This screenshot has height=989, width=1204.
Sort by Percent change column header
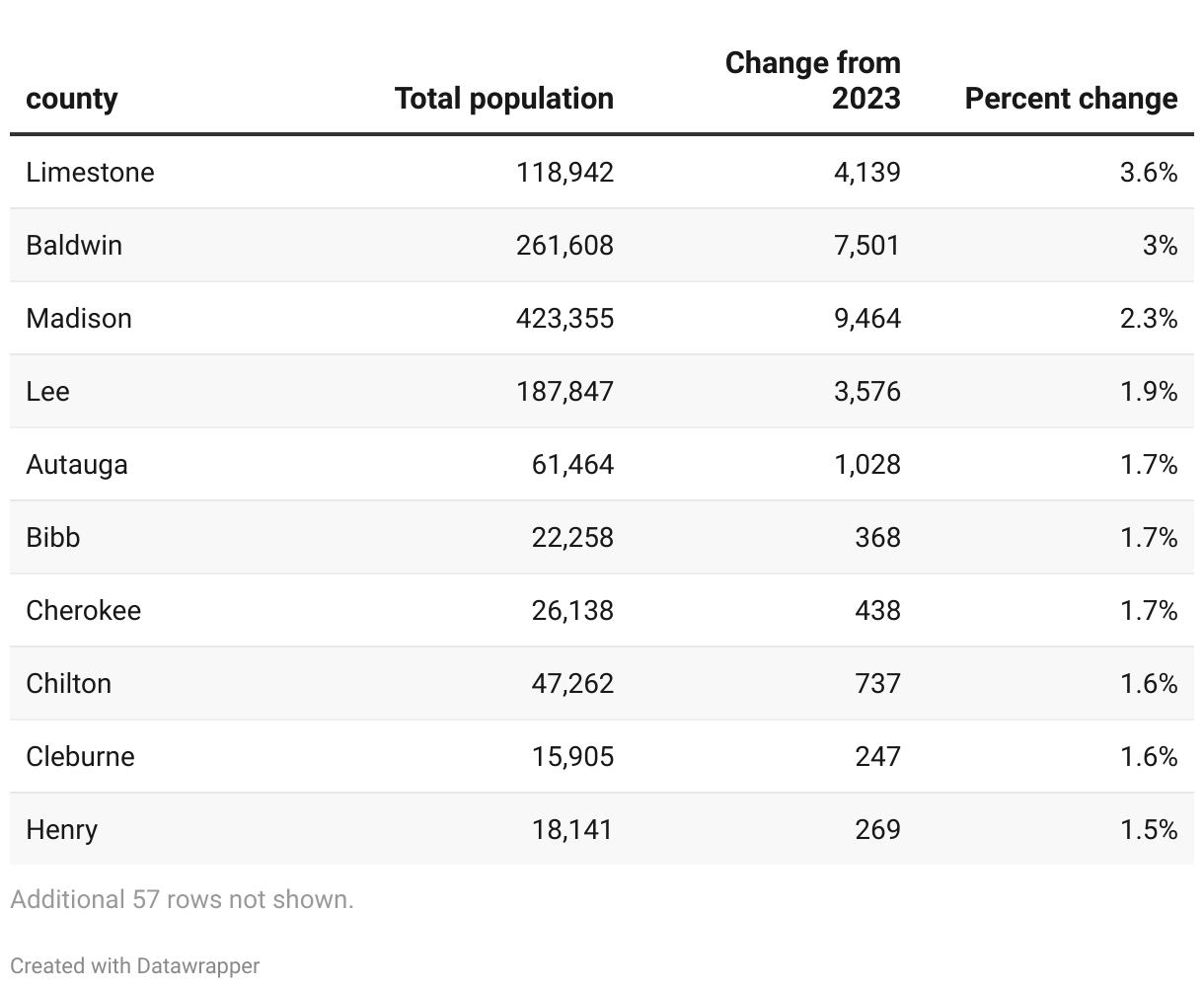[1071, 99]
